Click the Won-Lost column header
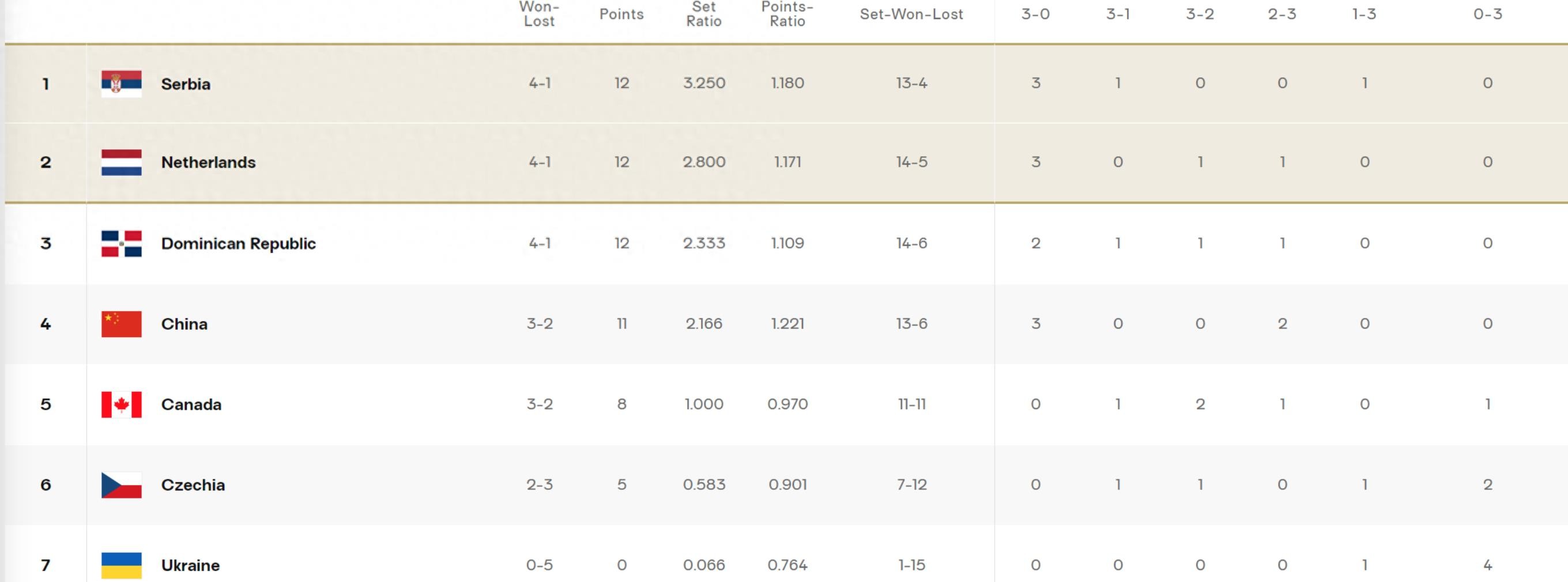 click(x=540, y=14)
